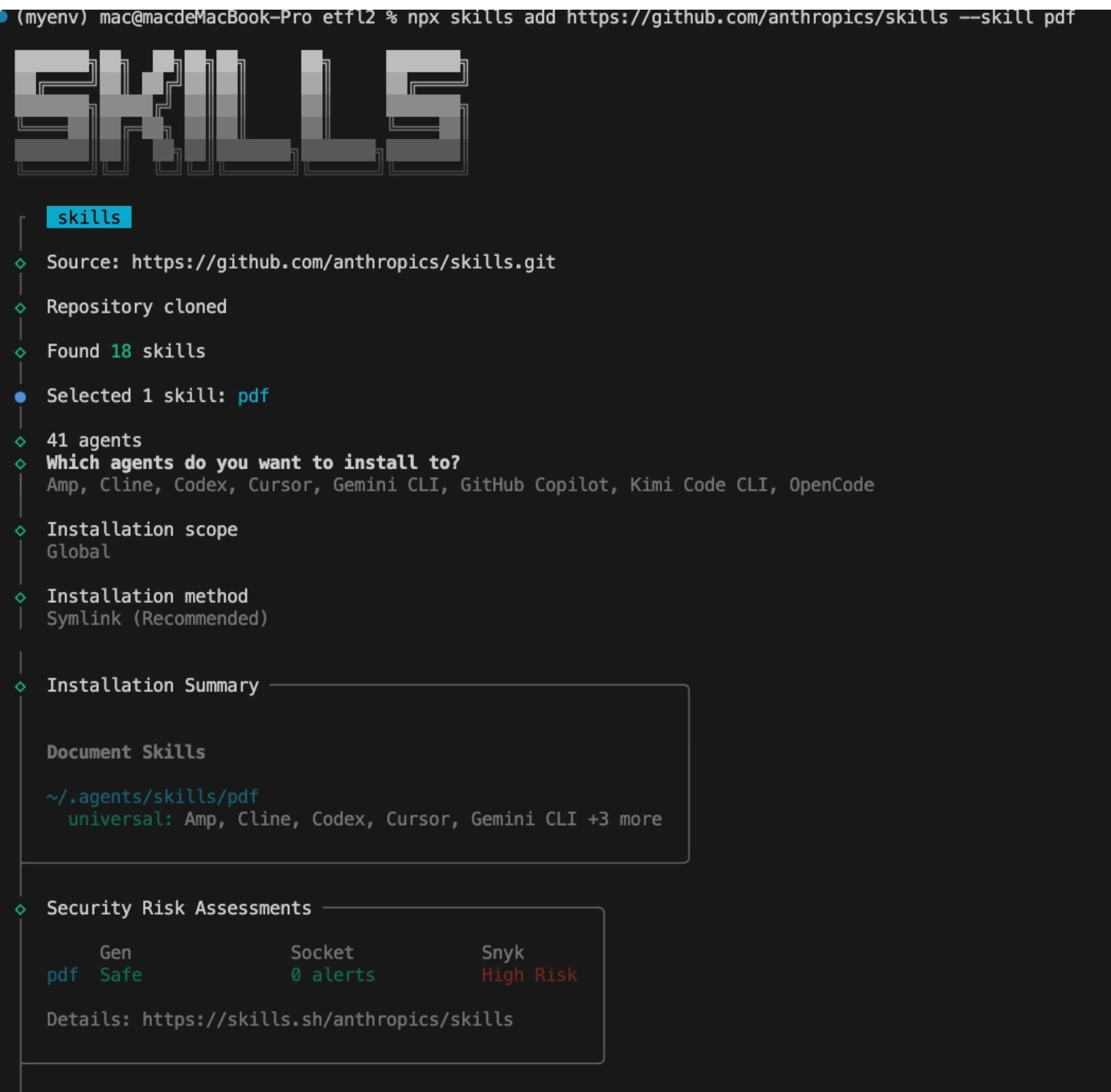
Task: Click the "0 alerts" Socket result
Action: coord(333,975)
